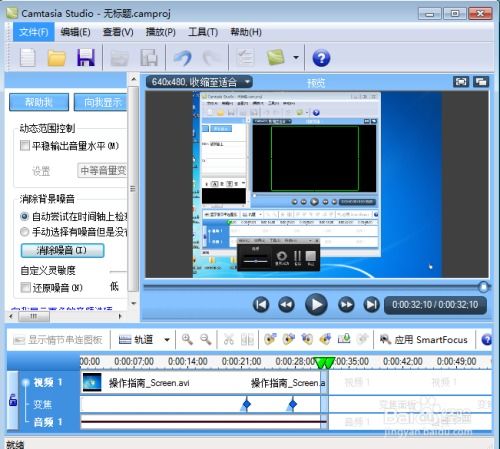
Task: Click the scissors Cut selection icon
Action: pos(229,340)
